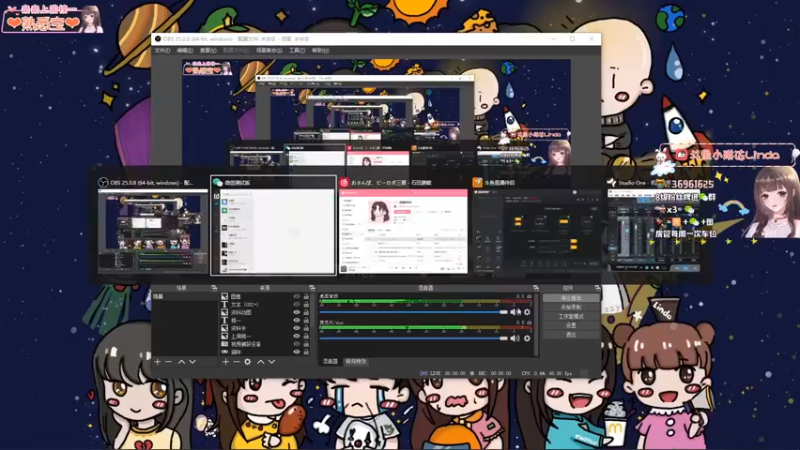Screen dimensions: 800x450
Task: Select the 场景 entry in scenes list
Action: (185, 296)
